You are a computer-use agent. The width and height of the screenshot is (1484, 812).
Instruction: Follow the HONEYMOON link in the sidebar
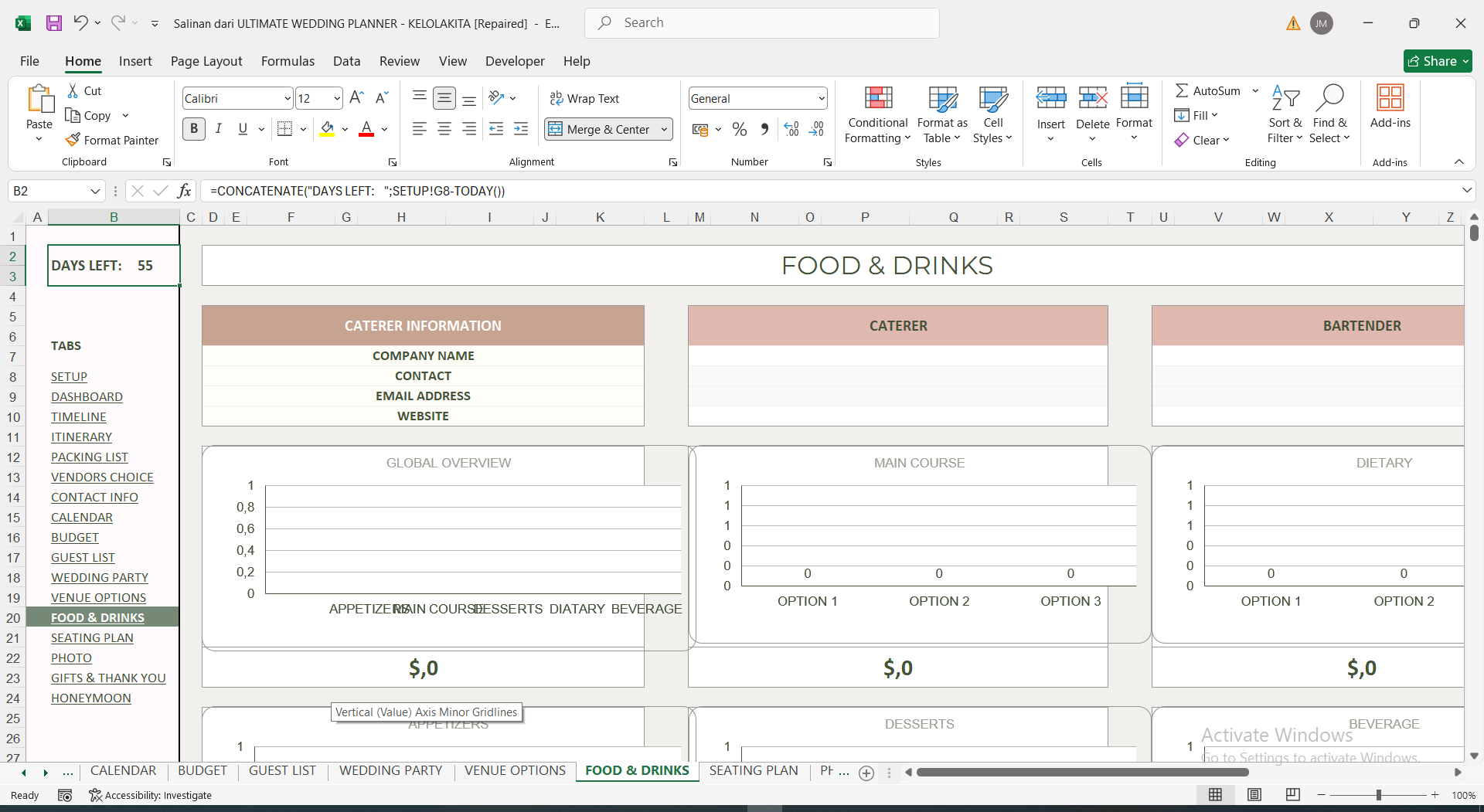click(x=91, y=698)
